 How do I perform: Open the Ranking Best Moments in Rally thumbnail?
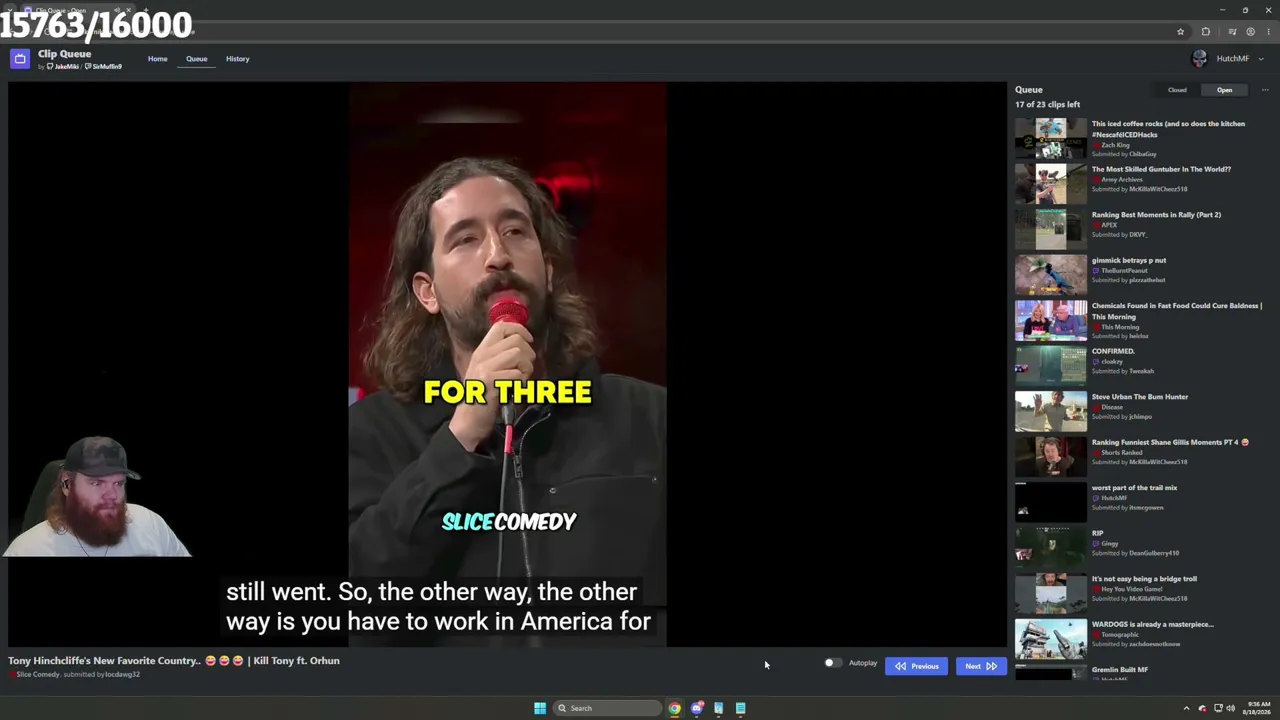tap(1051, 229)
